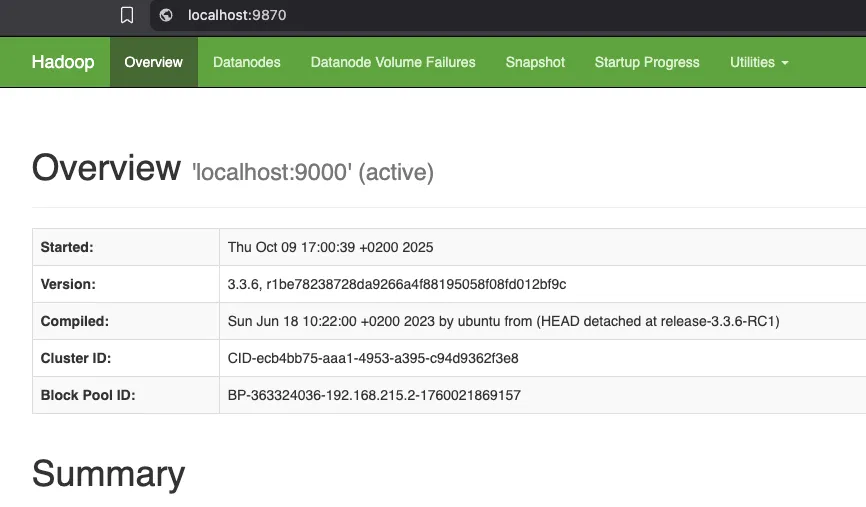View the Startup Progress tab
The height and width of the screenshot is (507, 866).
(x=647, y=62)
